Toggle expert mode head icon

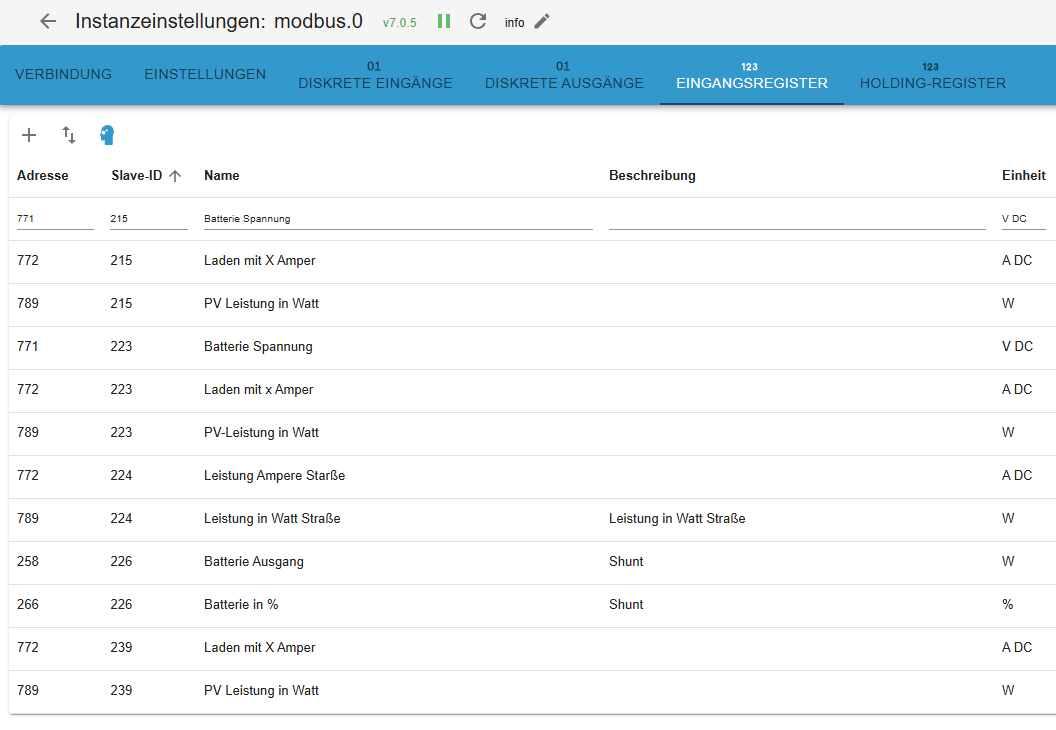[107, 135]
